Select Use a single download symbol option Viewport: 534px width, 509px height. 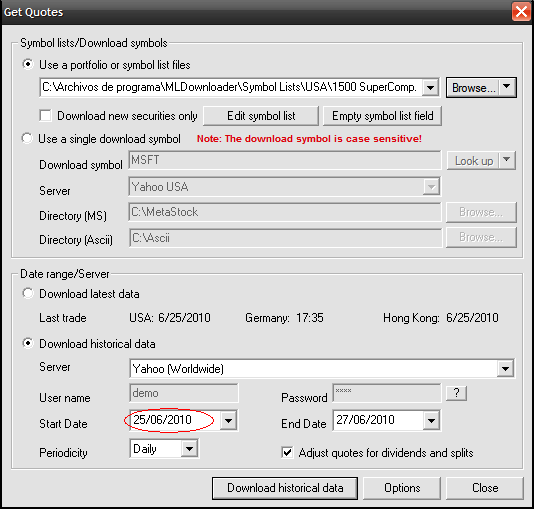click(x=27, y=138)
